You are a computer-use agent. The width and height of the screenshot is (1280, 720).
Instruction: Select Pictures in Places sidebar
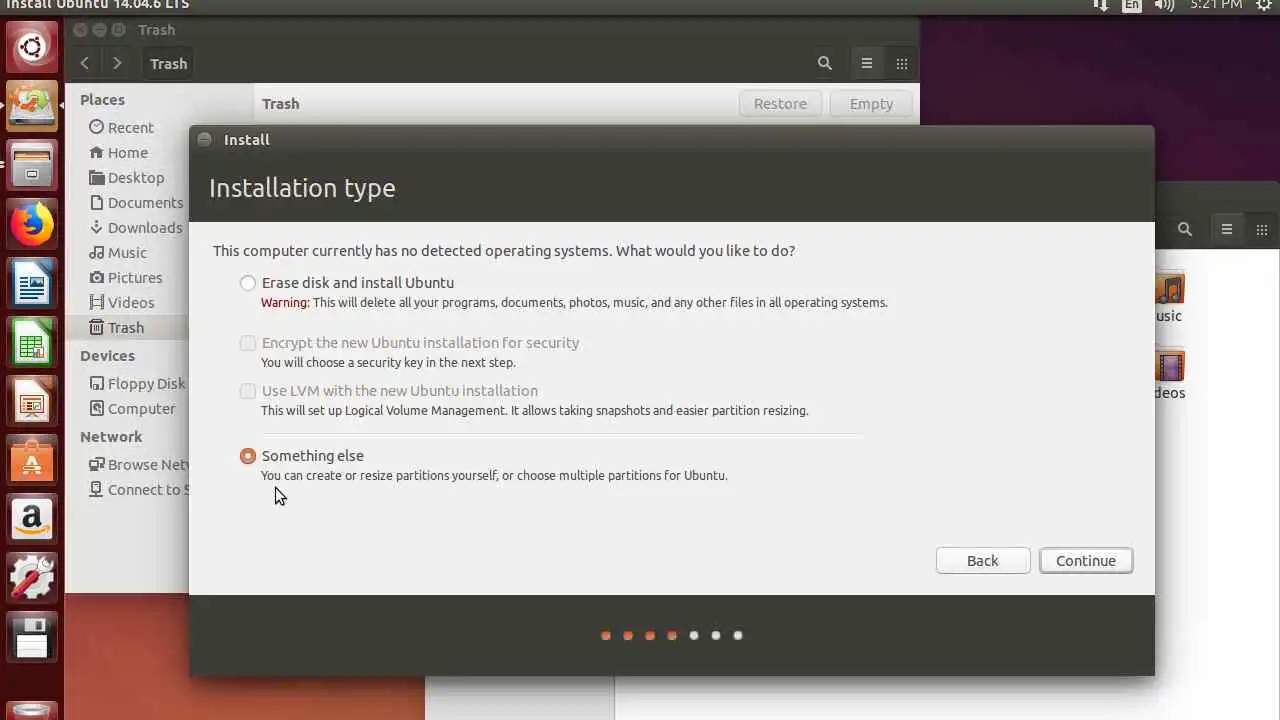125,277
